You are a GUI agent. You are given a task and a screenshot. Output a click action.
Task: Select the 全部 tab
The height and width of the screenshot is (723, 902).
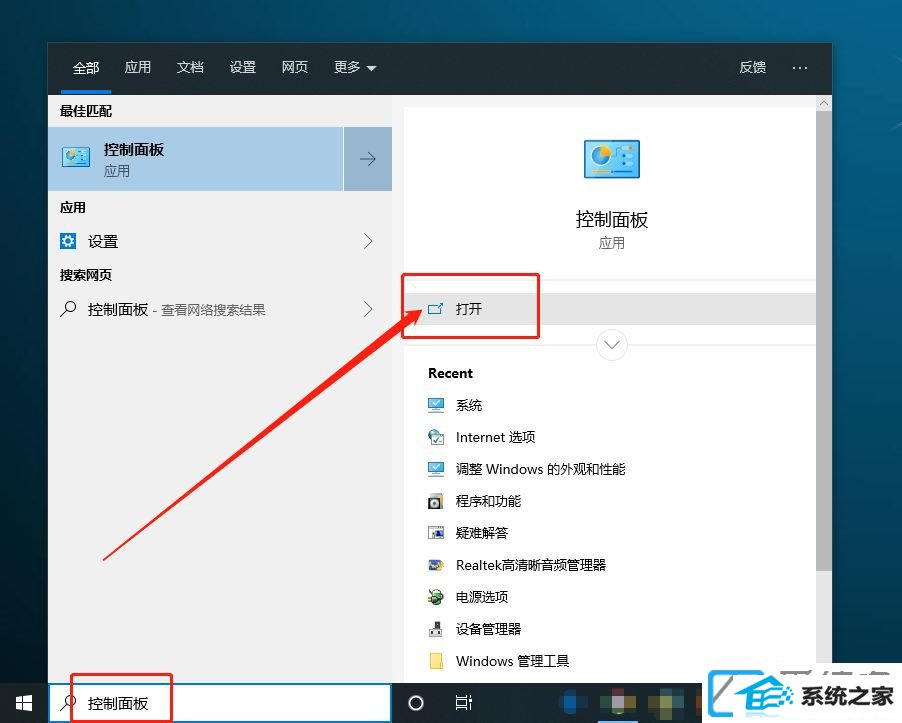(x=86, y=68)
